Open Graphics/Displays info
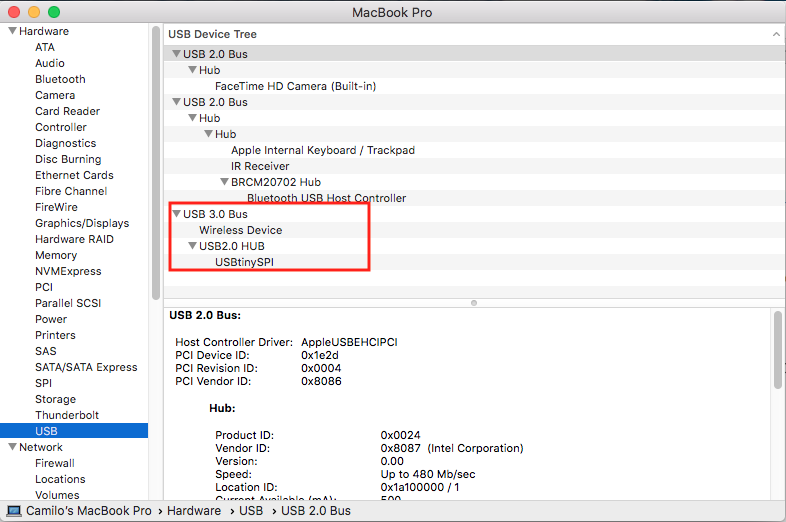This screenshot has width=786, height=522. (82, 223)
